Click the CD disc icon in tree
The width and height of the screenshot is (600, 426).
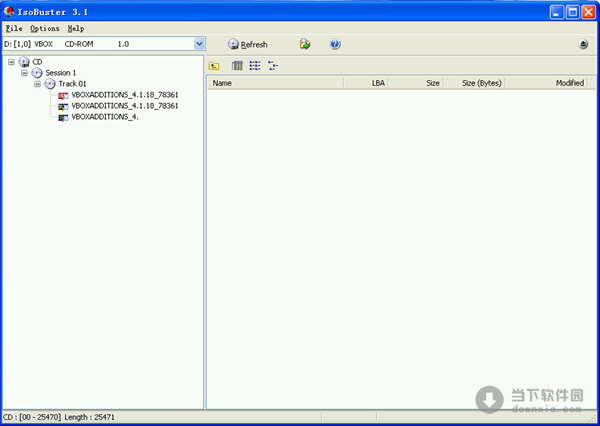click(x=24, y=62)
